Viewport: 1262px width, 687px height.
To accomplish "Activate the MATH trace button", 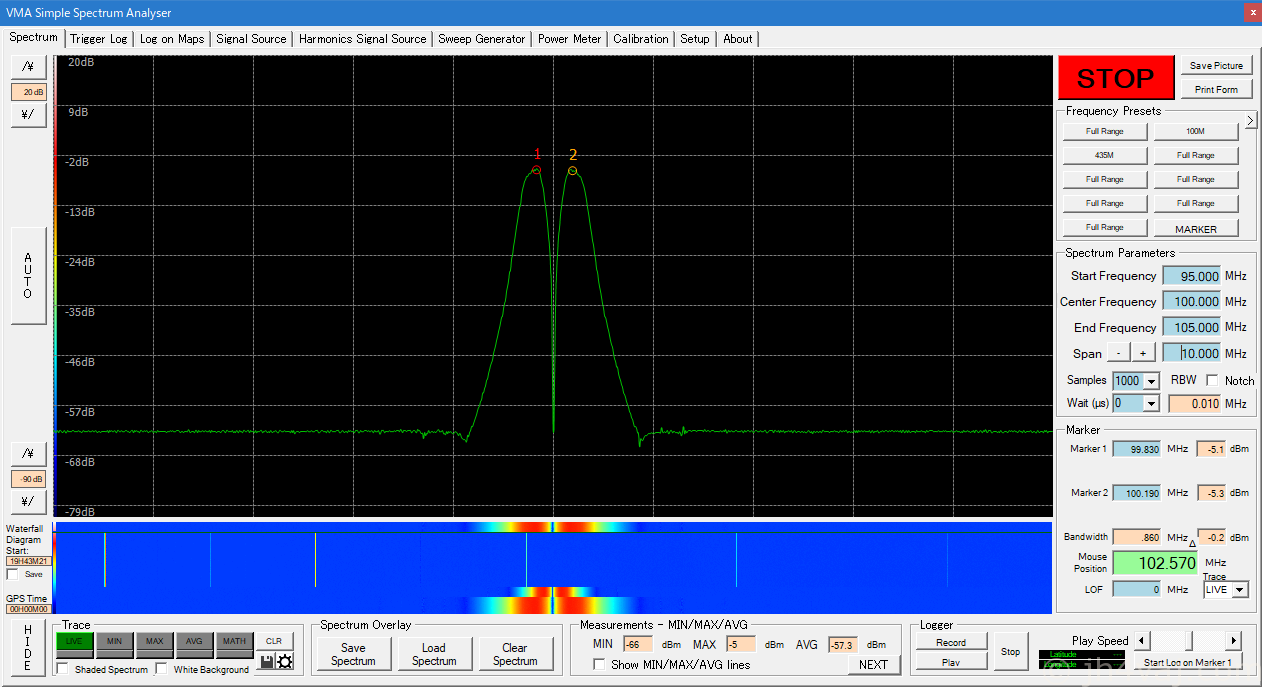I will [x=234, y=640].
